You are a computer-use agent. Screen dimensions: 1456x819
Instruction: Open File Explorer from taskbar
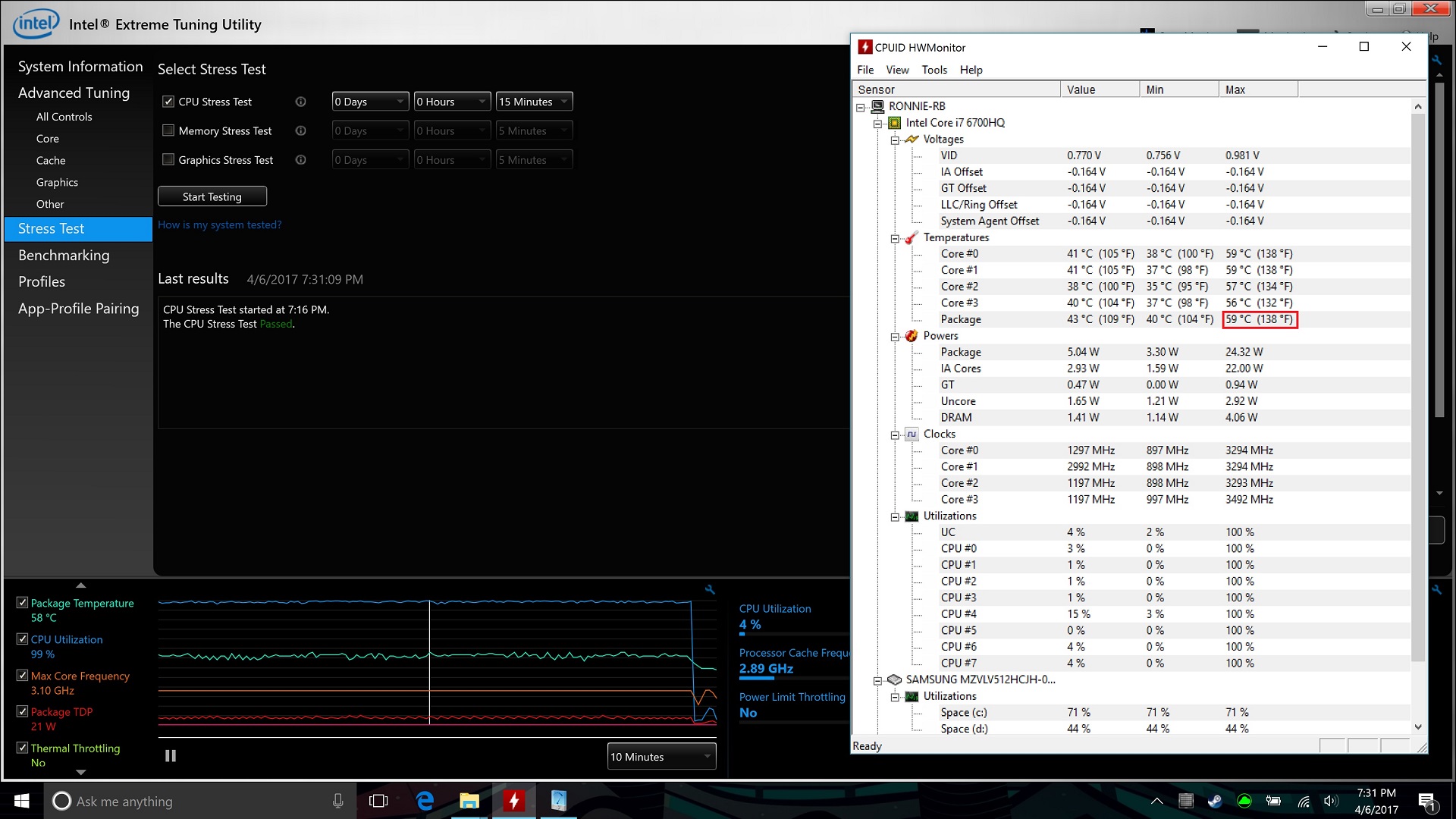tap(469, 801)
